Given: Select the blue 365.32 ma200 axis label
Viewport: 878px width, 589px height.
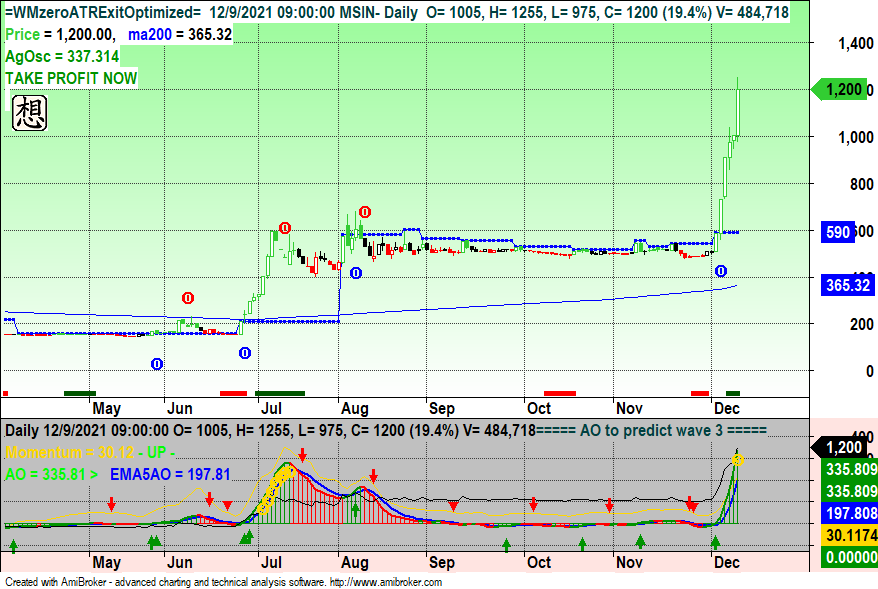Looking at the screenshot, I should click(x=848, y=286).
